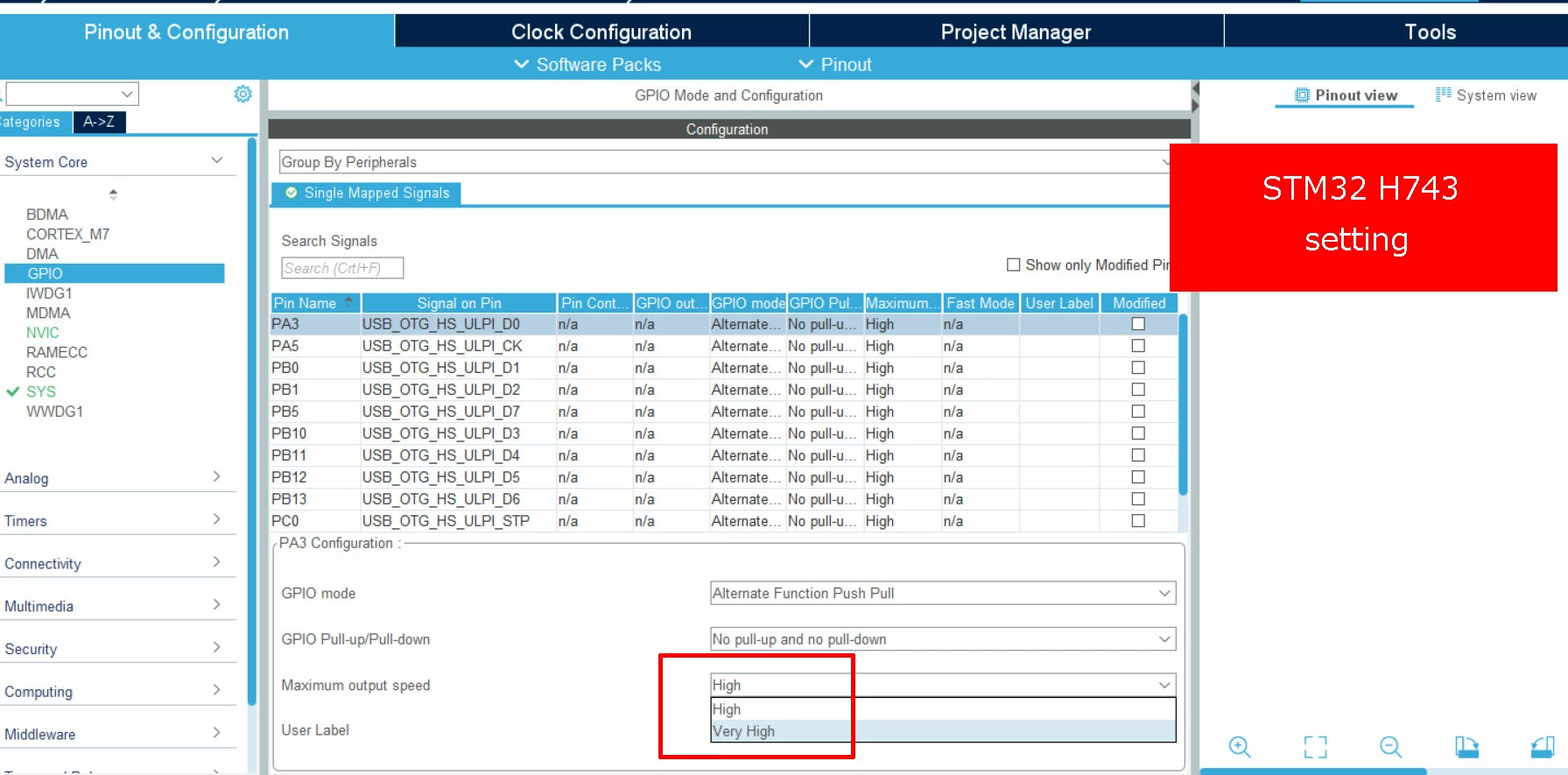Expand the Multimedia category
Screen dimensions: 1568x775
pos(217,605)
